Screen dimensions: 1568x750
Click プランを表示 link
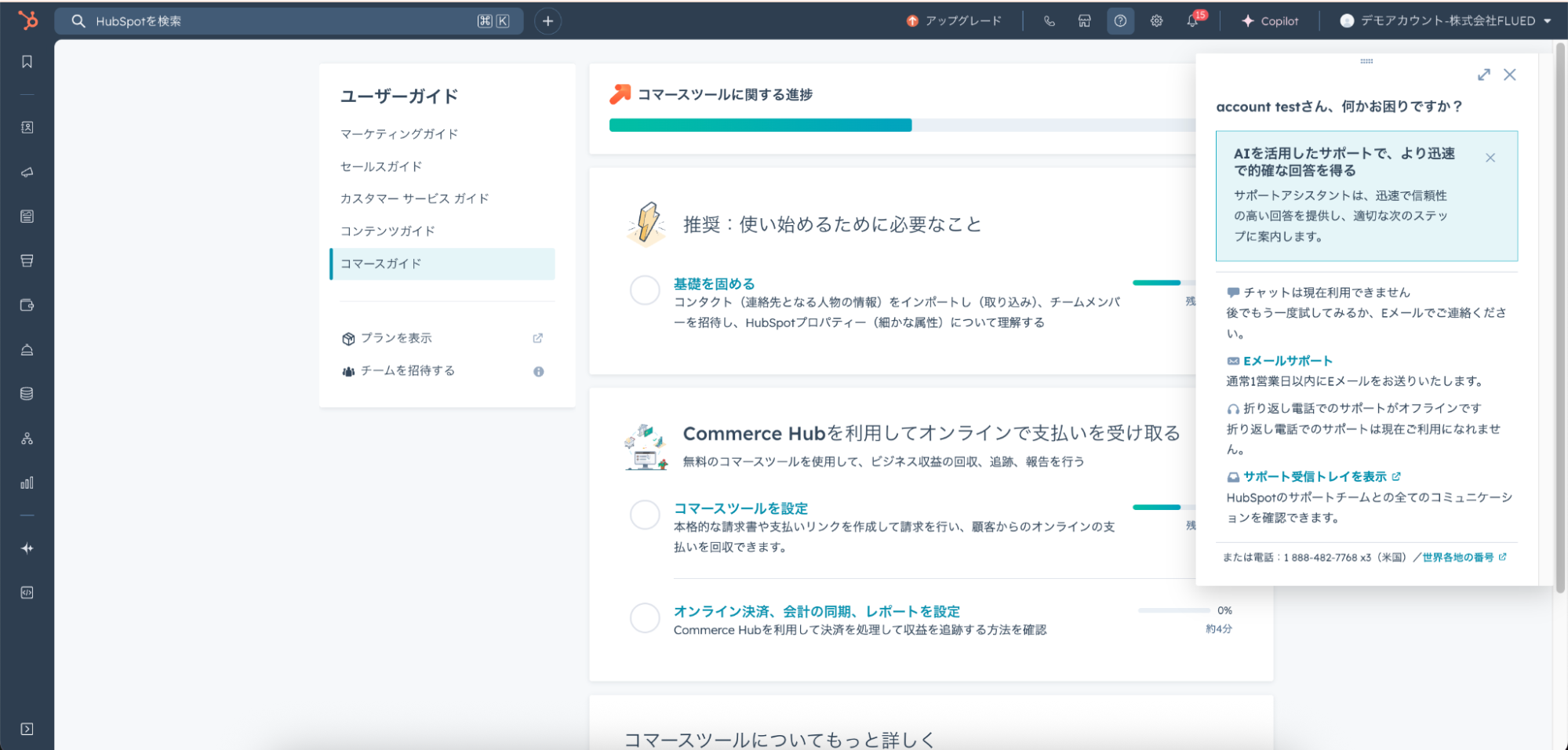[396, 338]
